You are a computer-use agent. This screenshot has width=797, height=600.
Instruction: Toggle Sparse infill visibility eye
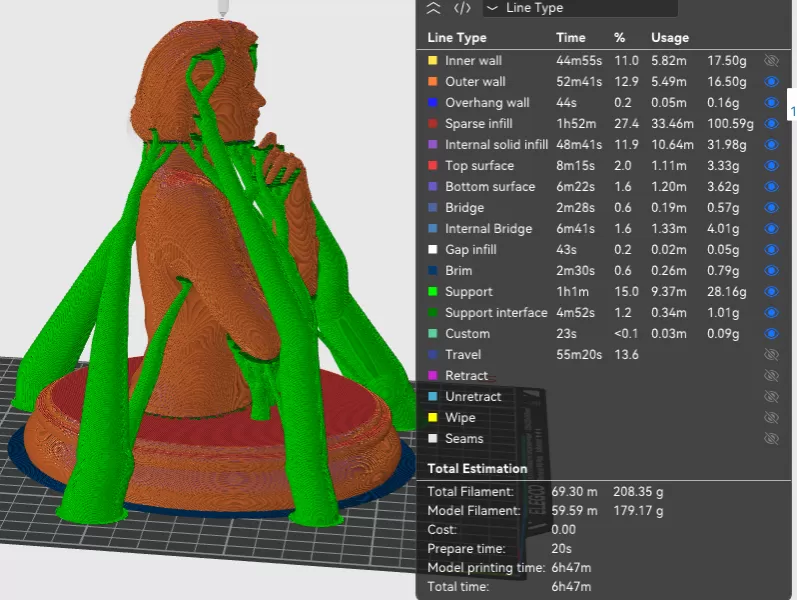pos(770,124)
